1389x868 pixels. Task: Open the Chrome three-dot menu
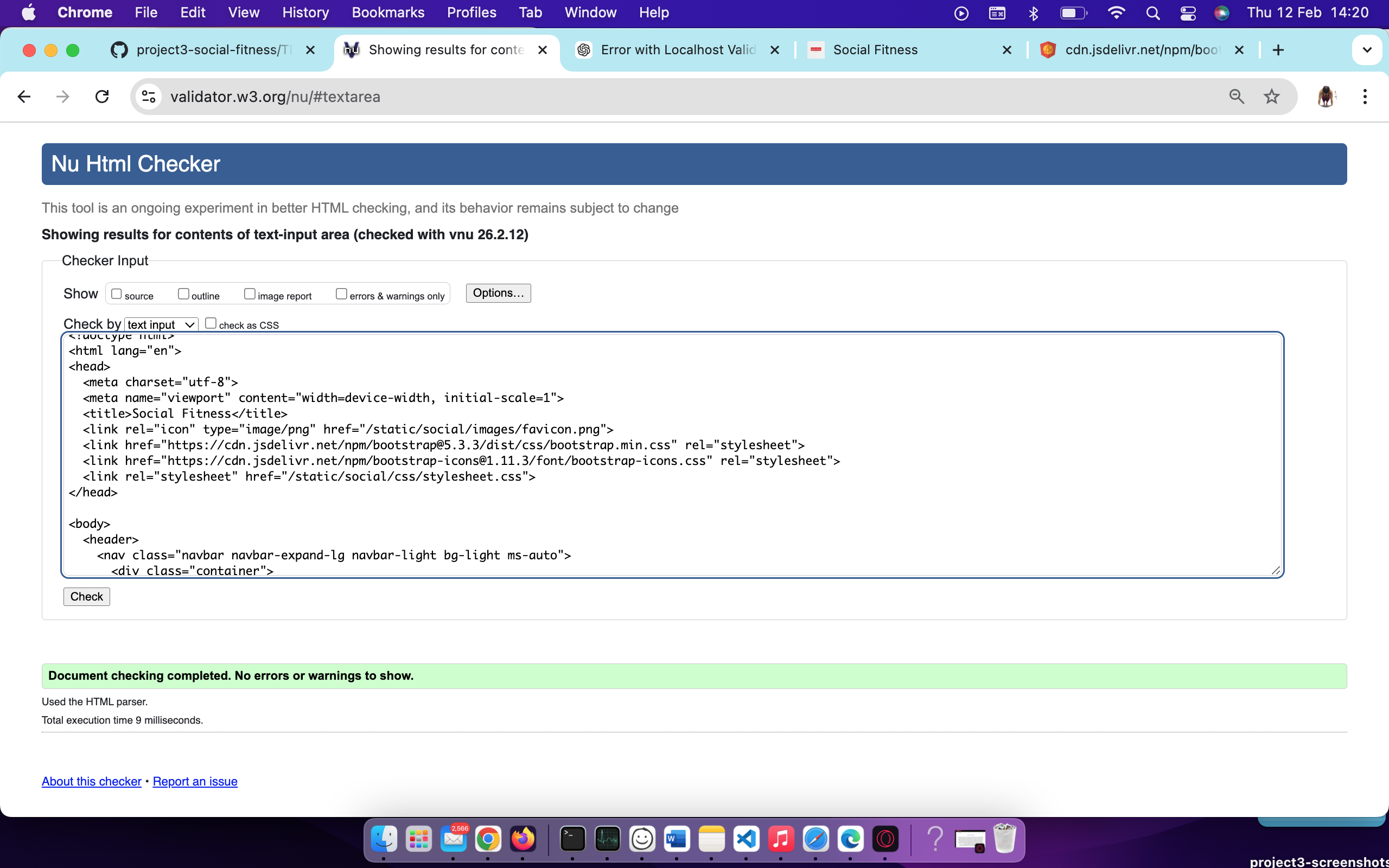point(1366,97)
